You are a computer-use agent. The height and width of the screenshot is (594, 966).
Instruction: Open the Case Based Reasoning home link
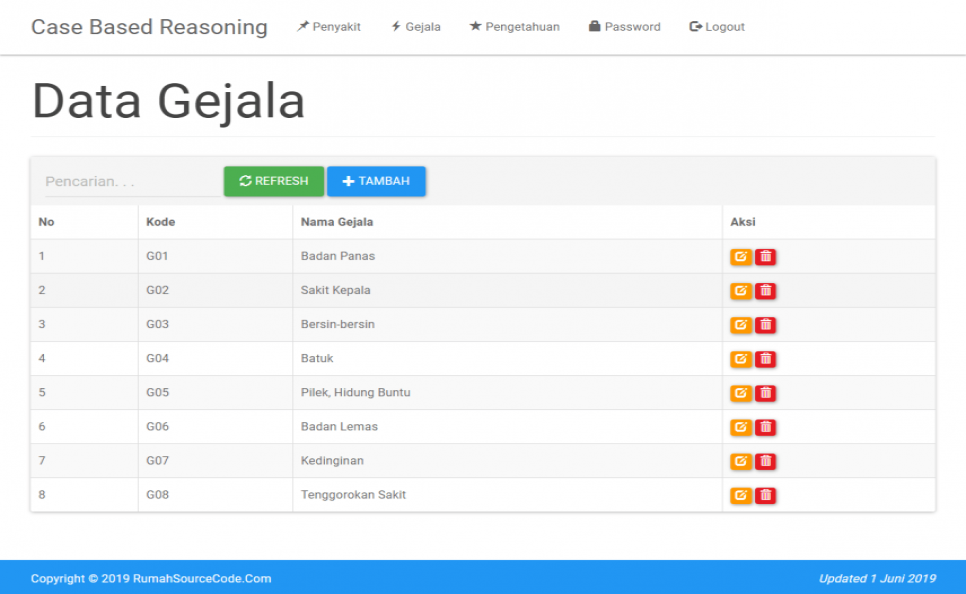(x=148, y=27)
